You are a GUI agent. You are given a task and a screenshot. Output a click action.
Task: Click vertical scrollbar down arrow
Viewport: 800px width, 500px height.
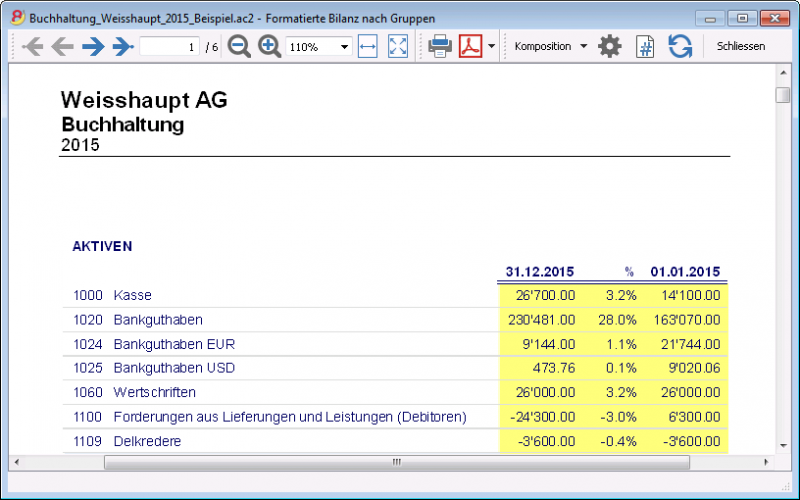tap(783, 445)
